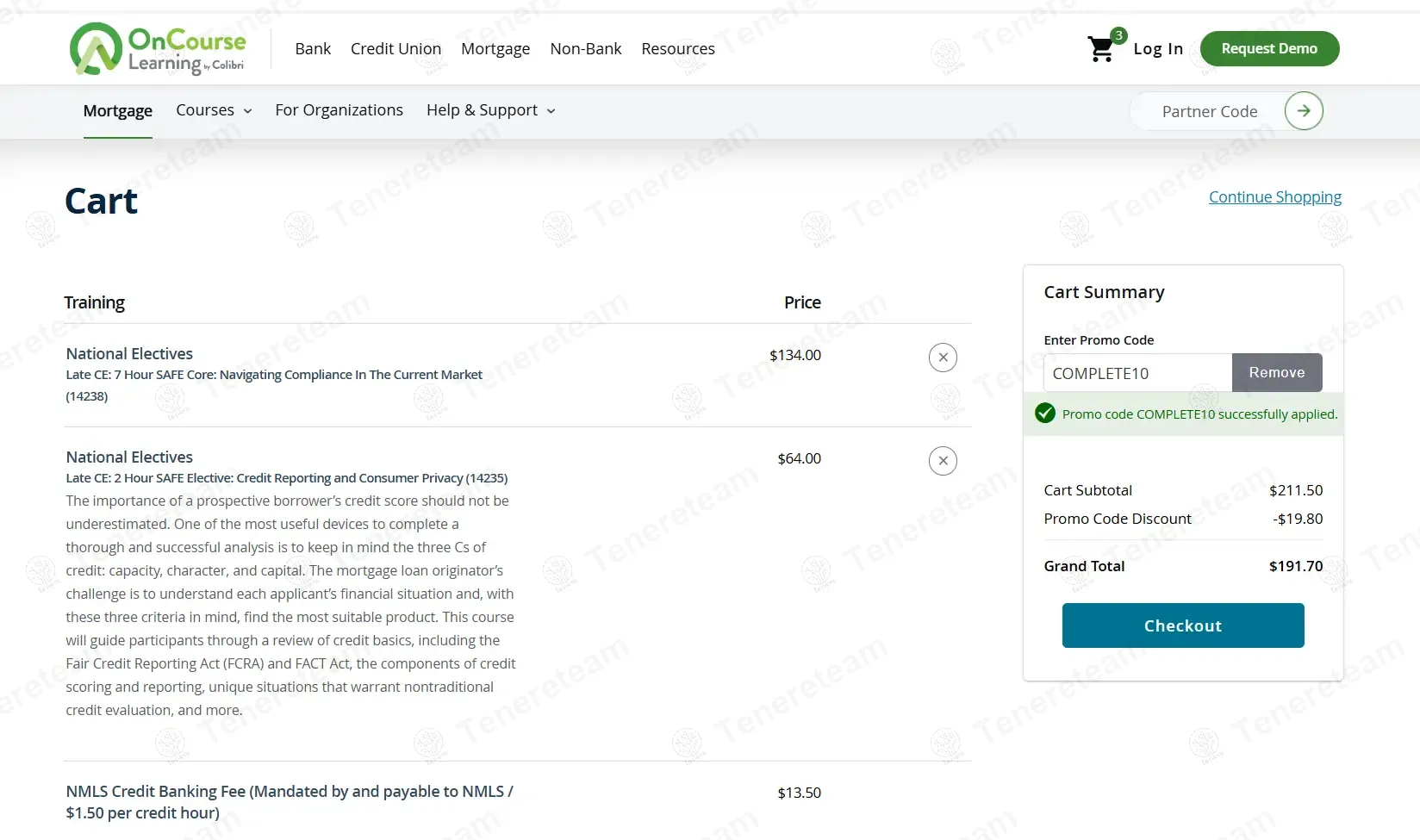
Task: Proceed with the Checkout button
Action: point(1182,625)
